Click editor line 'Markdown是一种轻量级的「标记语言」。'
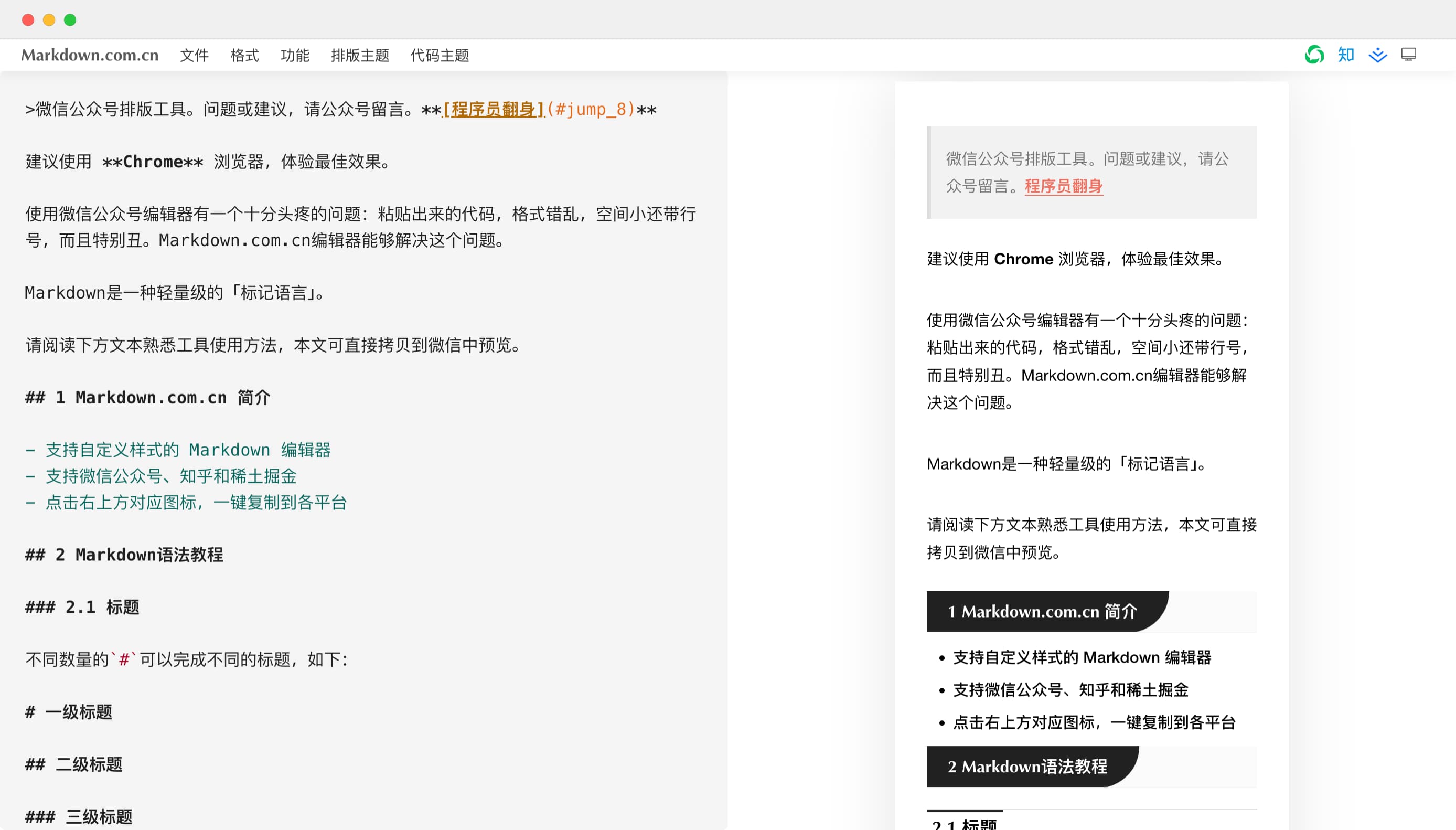Viewport: 1456px width, 830px height. point(176,293)
